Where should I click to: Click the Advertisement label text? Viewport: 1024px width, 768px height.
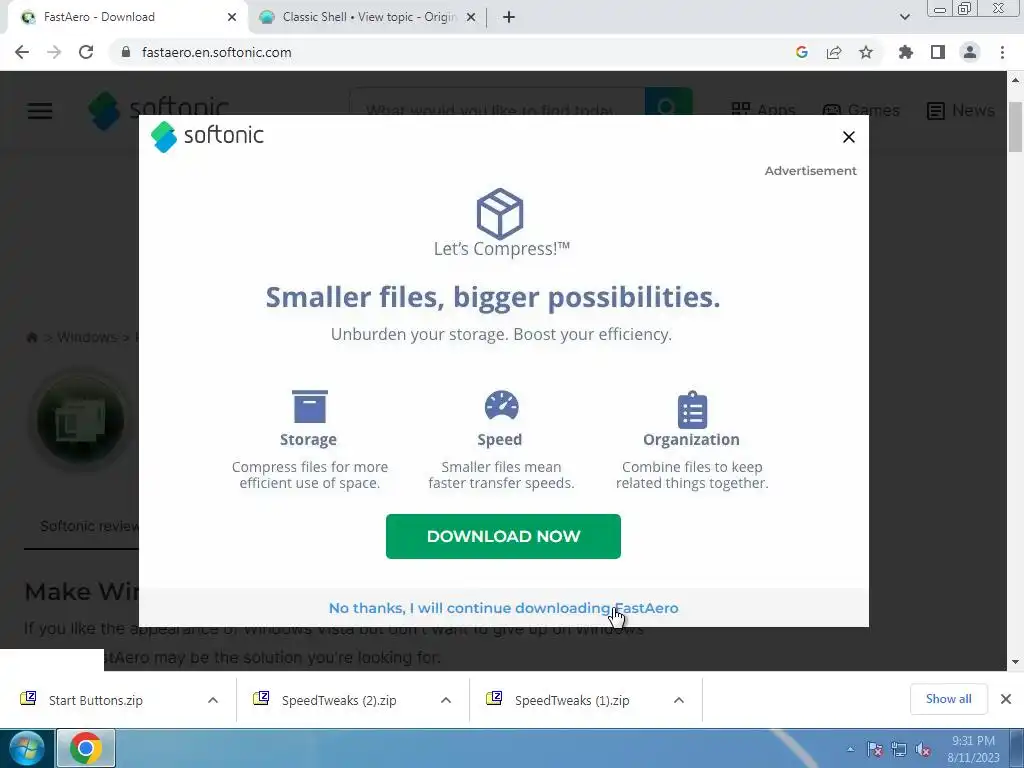pyautogui.click(x=810, y=170)
